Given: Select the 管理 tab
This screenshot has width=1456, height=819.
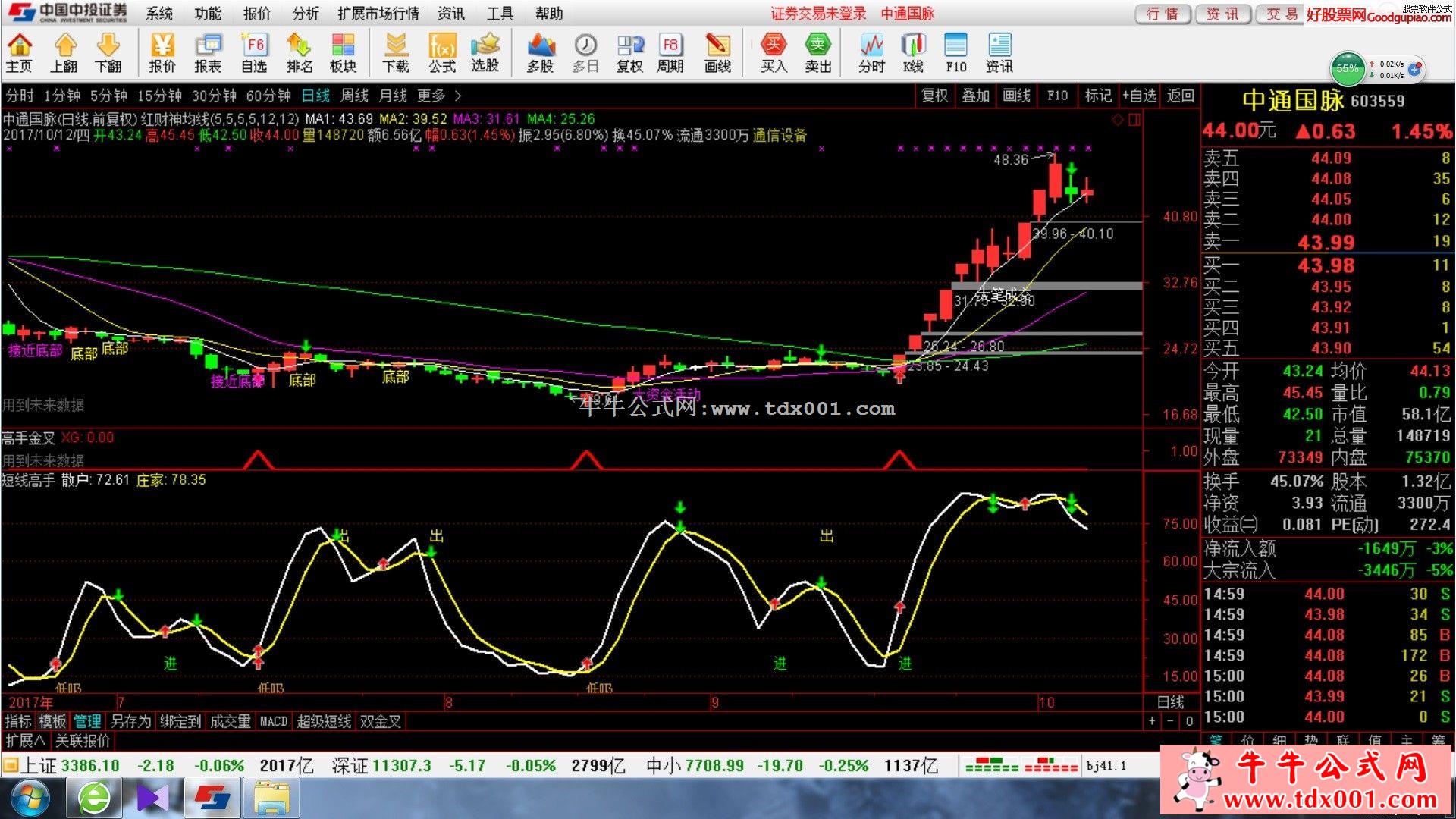Looking at the screenshot, I should click(x=87, y=721).
